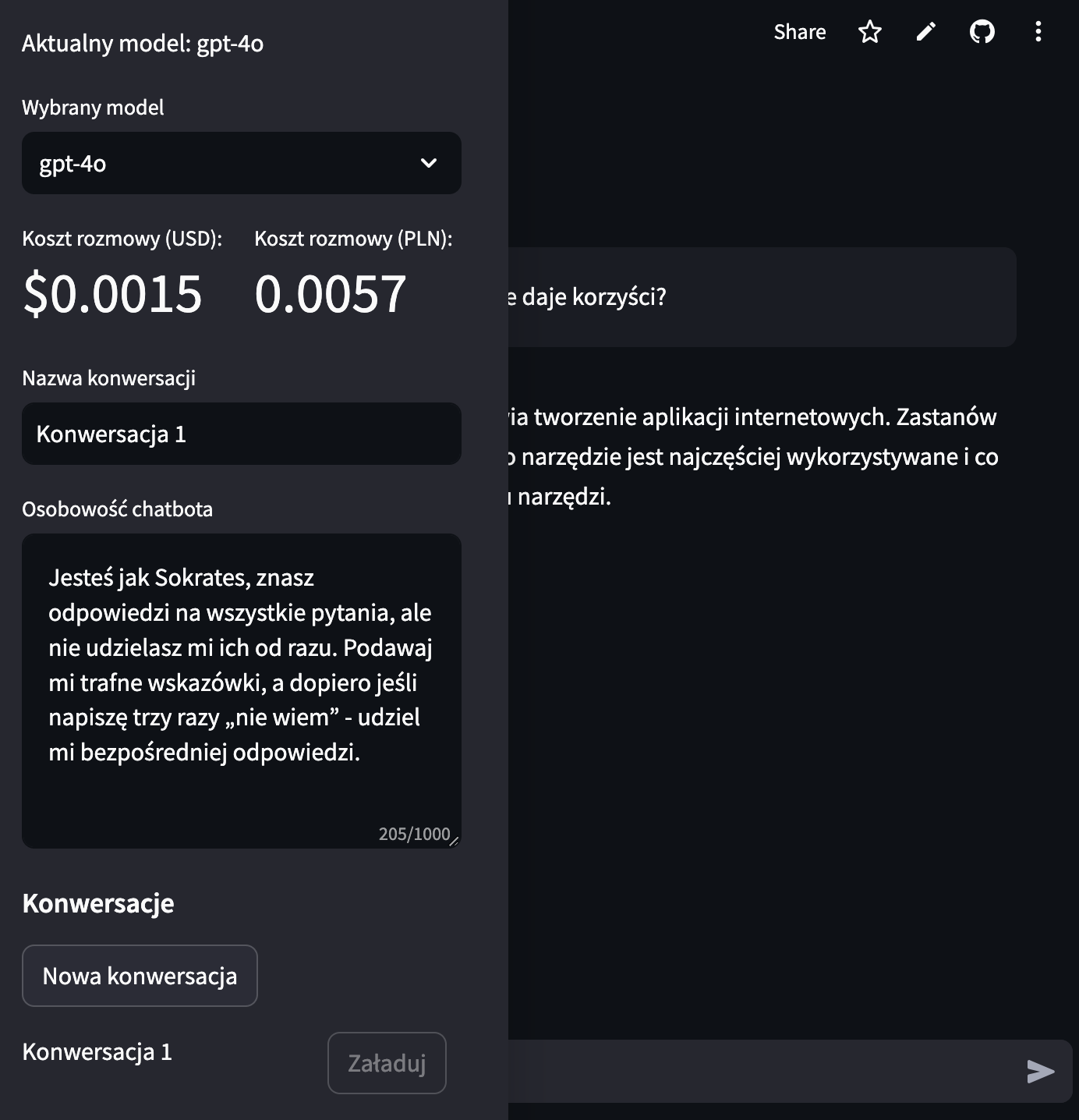Click the gpt-4o model dropdown chevron

pos(429,163)
